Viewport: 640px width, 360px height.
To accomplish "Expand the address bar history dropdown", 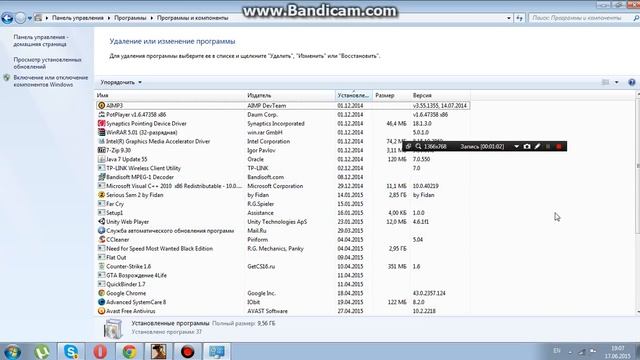I will pos(509,18).
